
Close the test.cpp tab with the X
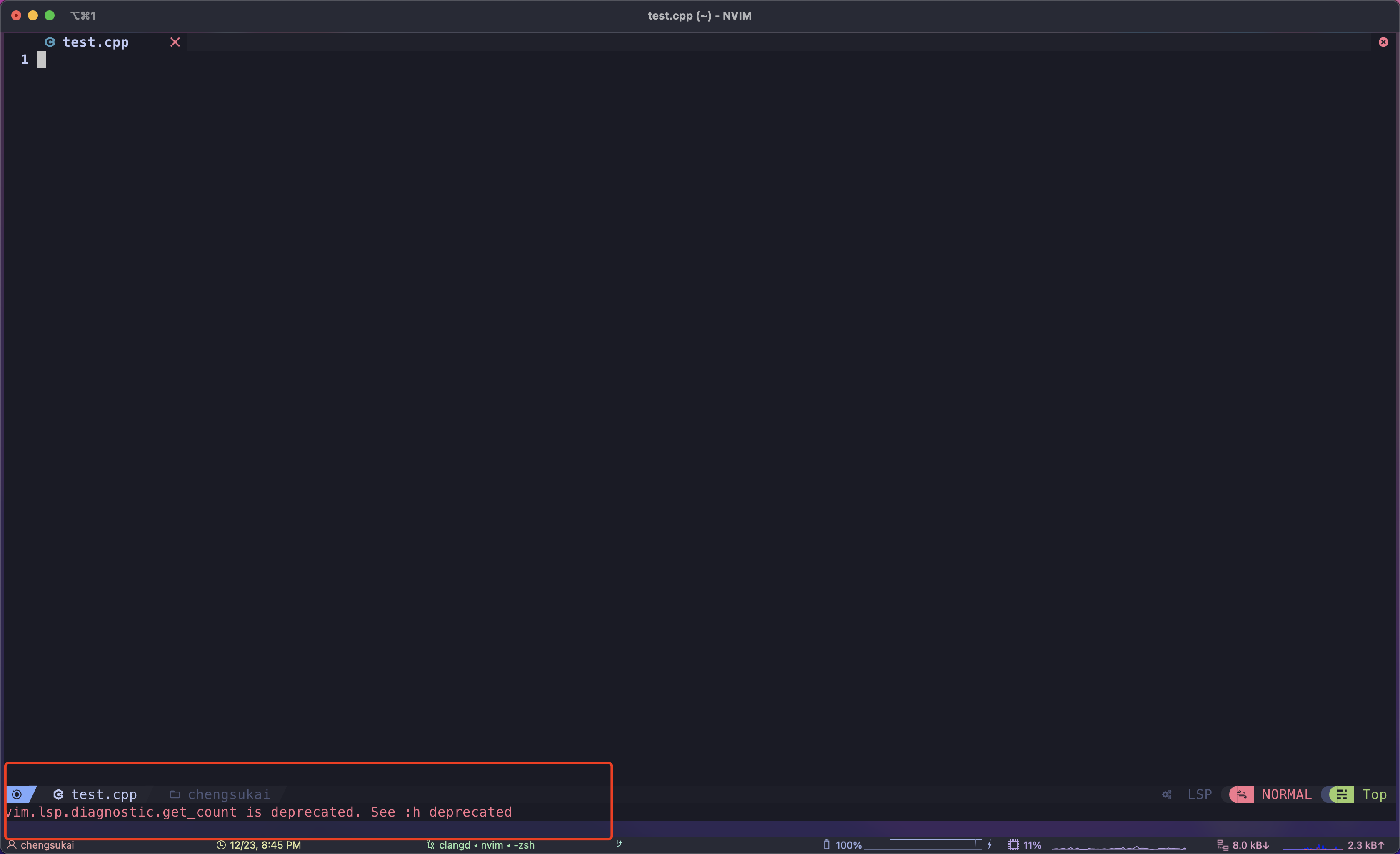point(175,42)
